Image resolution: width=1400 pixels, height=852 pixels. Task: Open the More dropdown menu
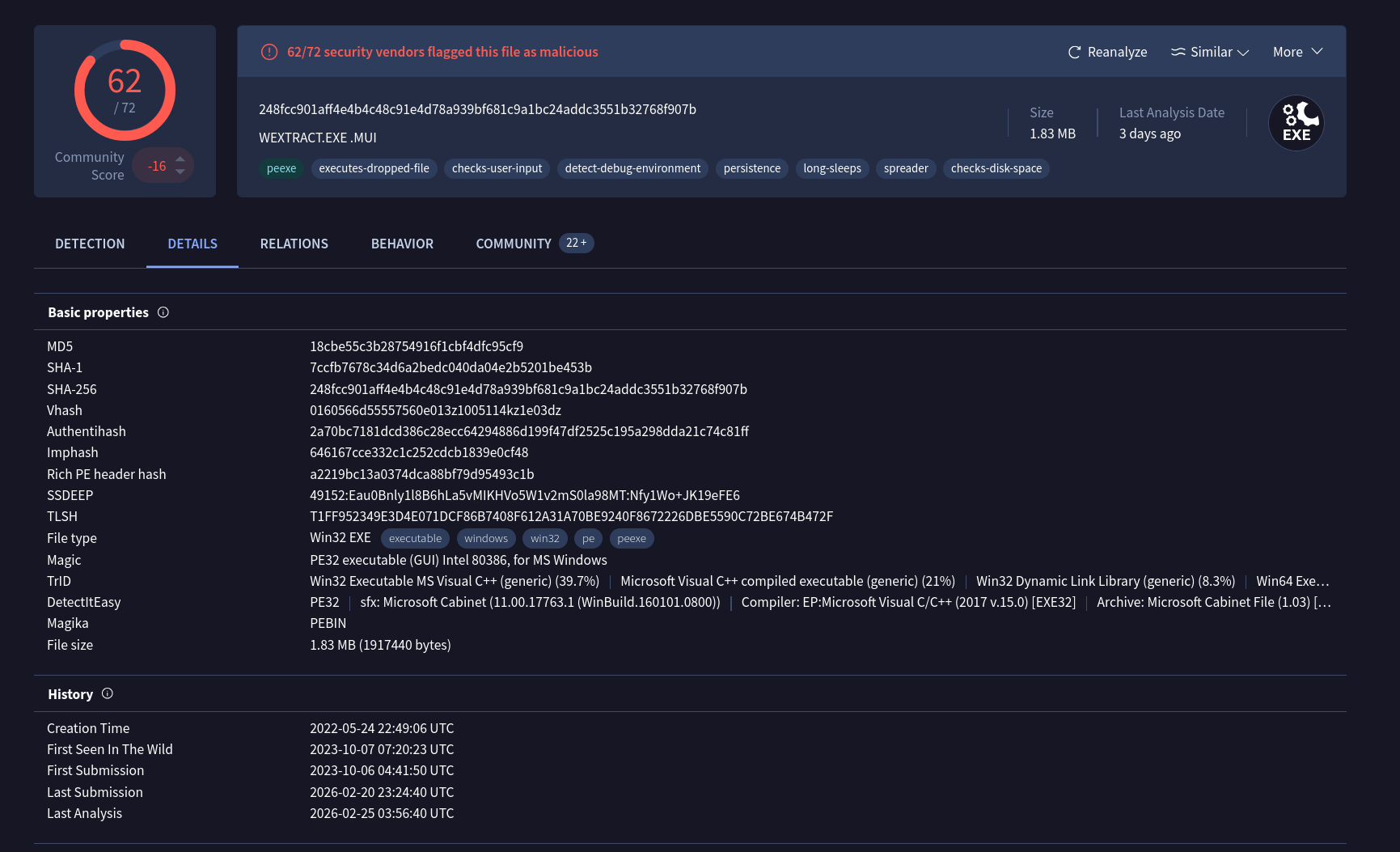point(1296,52)
